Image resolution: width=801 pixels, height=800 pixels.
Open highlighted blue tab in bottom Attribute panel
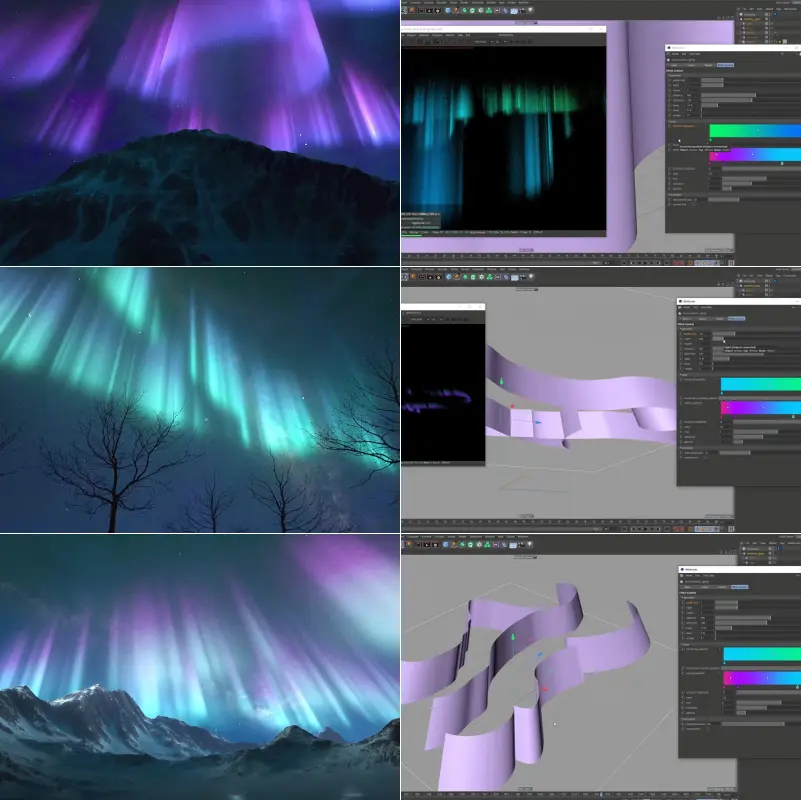point(739,587)
